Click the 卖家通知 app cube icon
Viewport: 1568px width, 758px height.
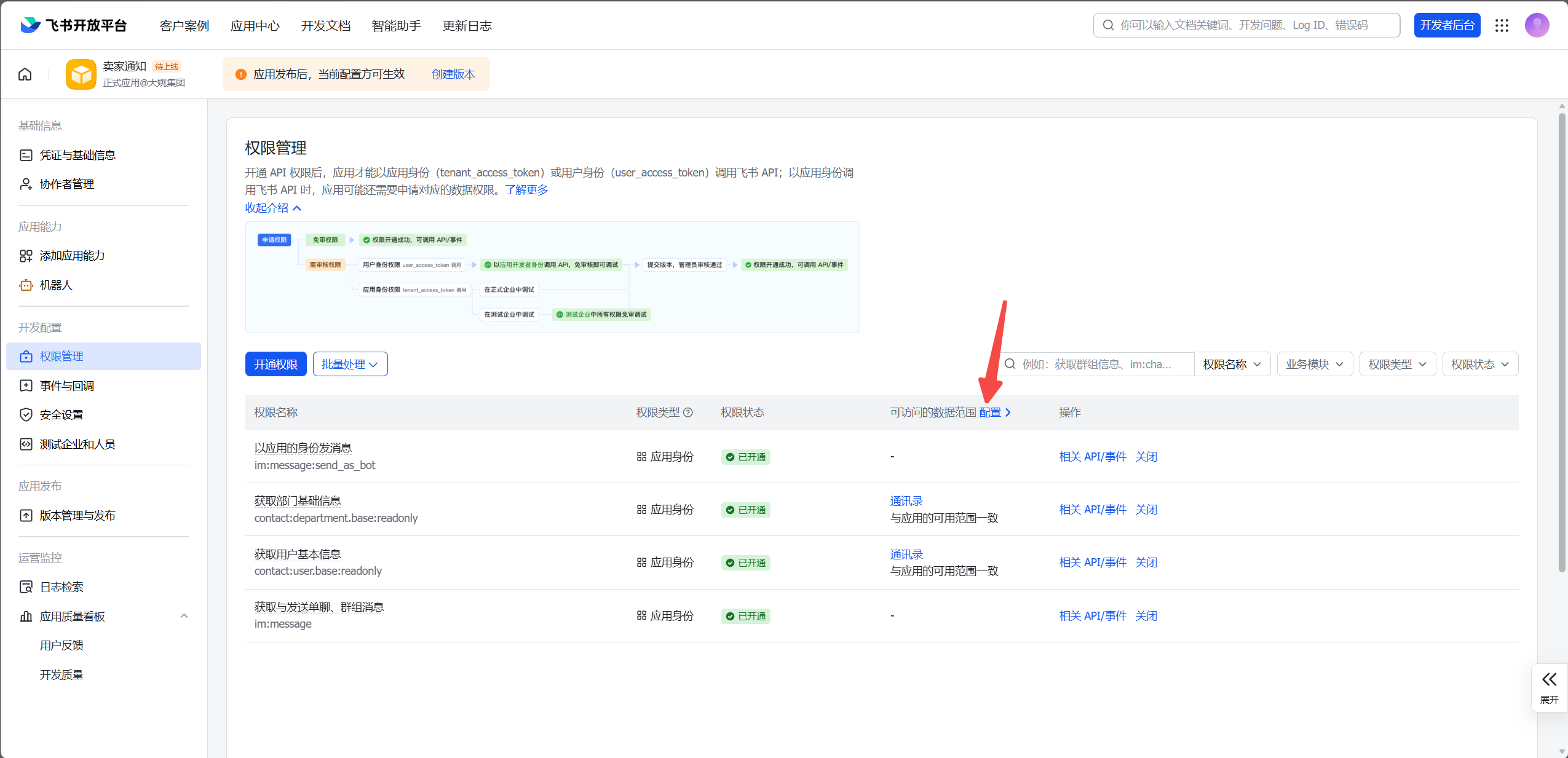pos(81,74)
